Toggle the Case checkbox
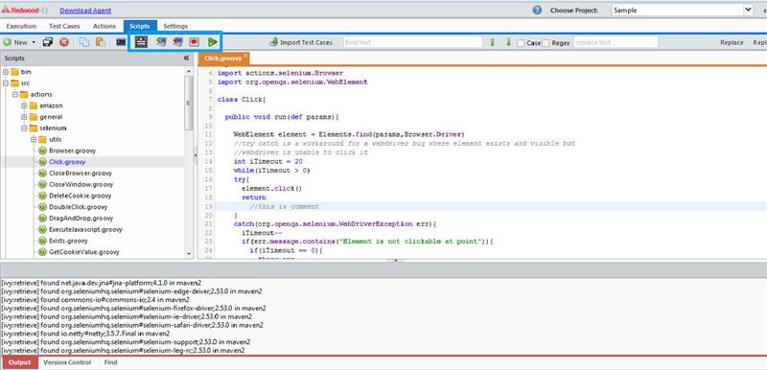The height and width of the screenshot is (370, 767). click(521, 43)
